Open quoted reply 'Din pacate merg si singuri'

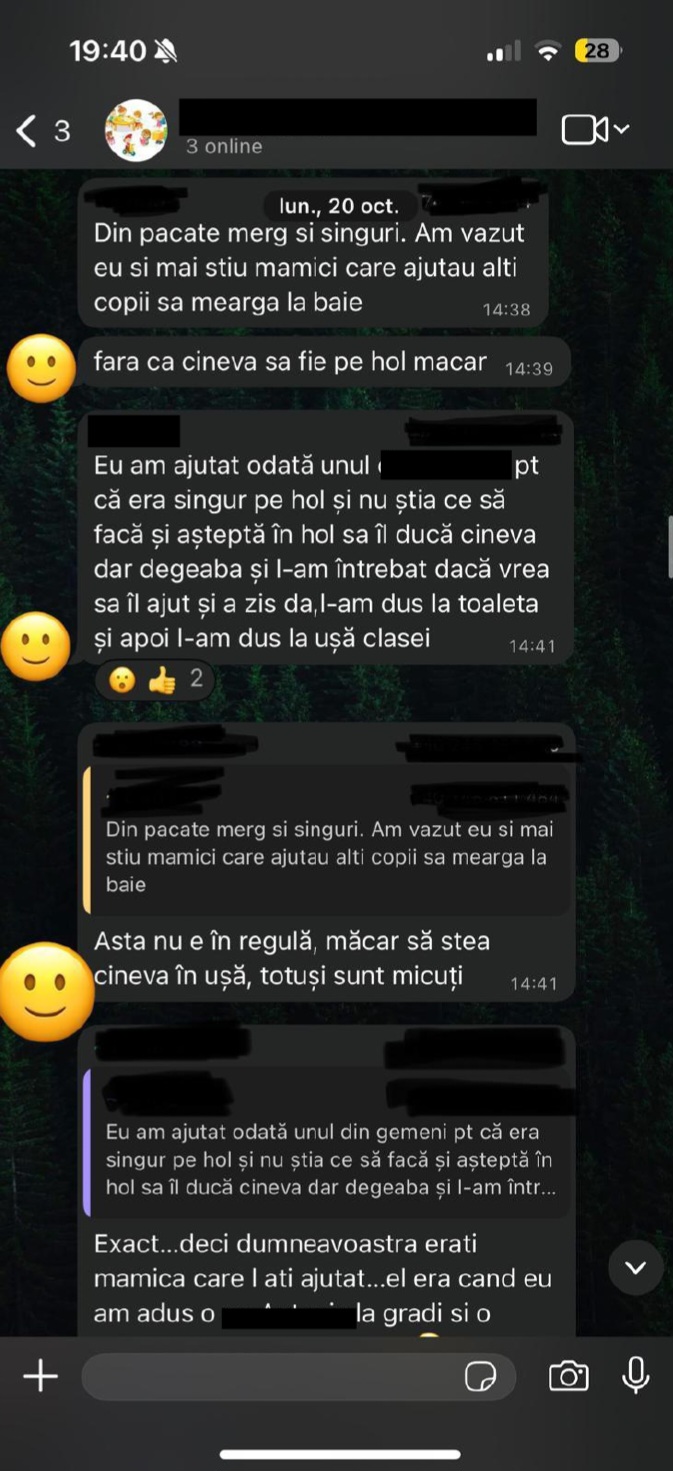[328, 840]
